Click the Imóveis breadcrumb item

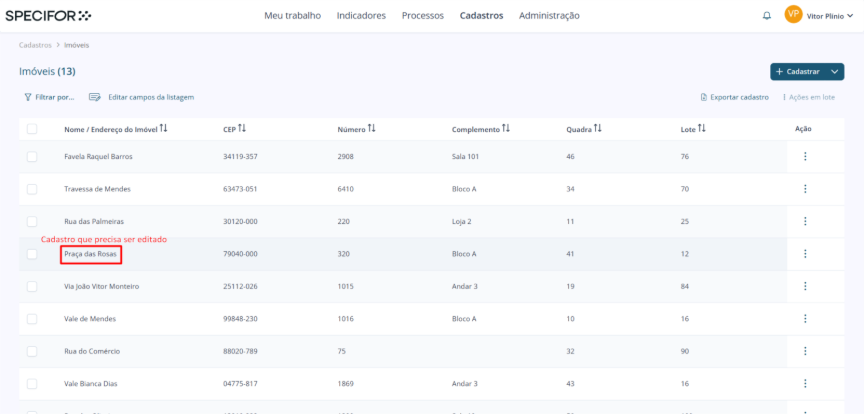(x=77, y=45)
